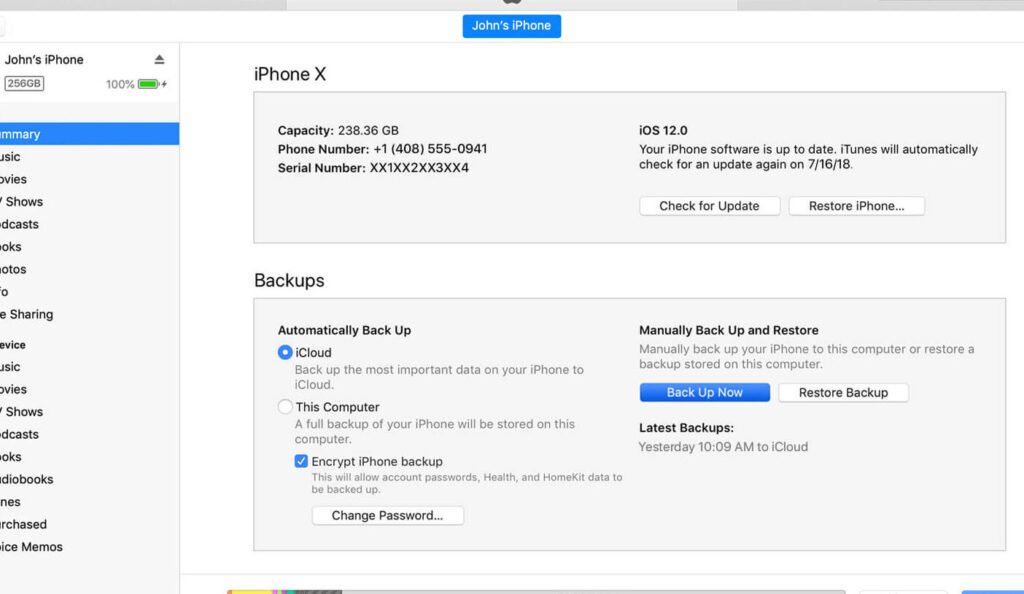Click the John's iPhone name in sidebar
This screenshot has height=594, width=1024.
44,59
